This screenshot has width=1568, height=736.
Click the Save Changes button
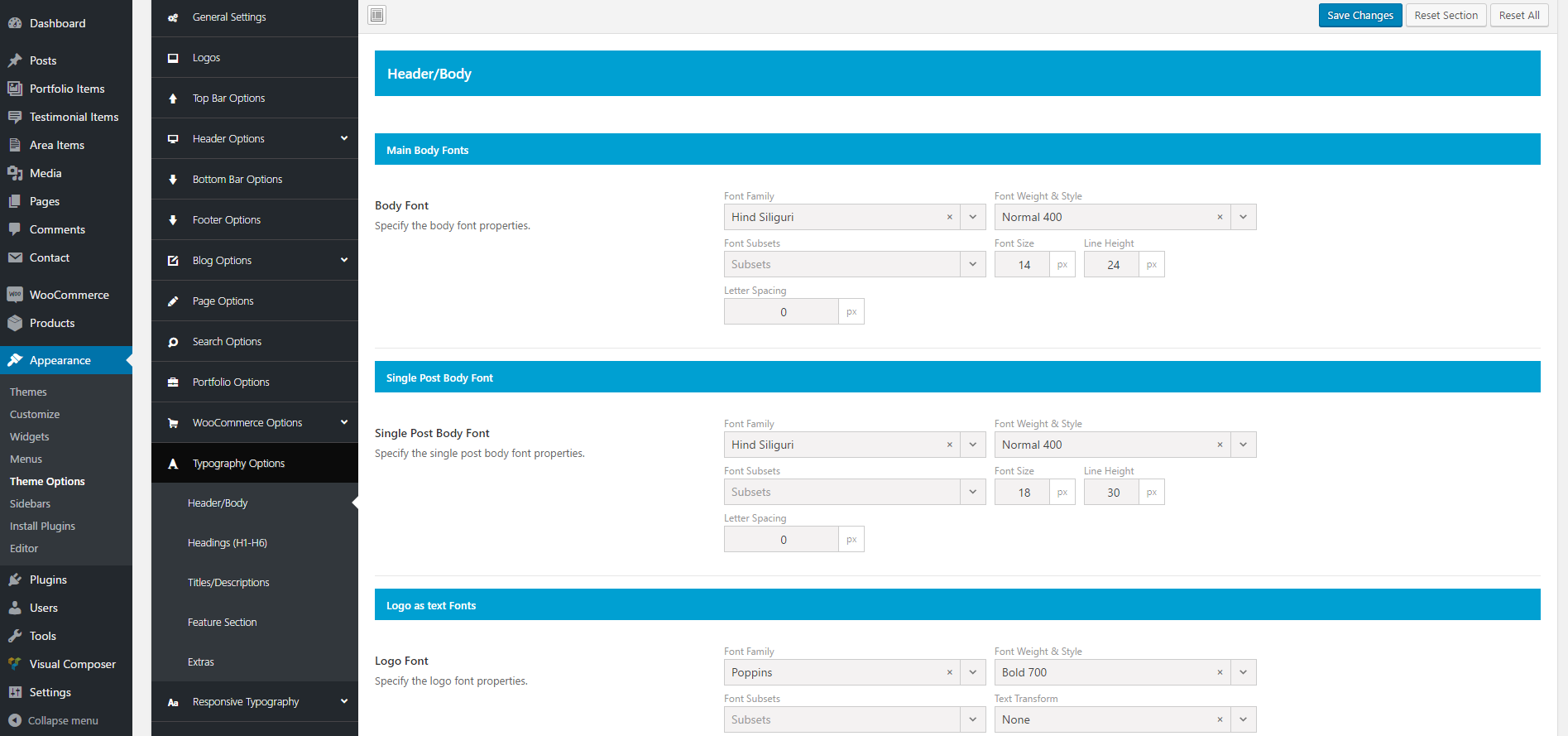(x=1359, y=15)
